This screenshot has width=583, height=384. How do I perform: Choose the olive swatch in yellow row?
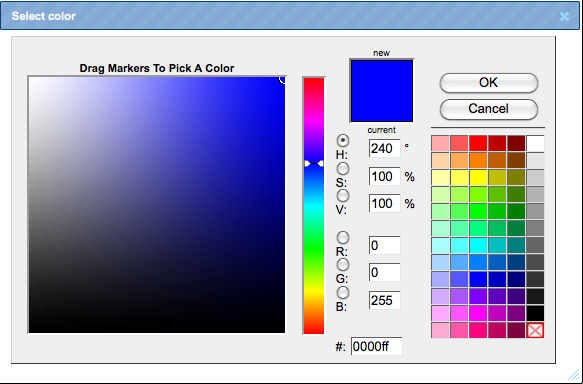point(516,178)
